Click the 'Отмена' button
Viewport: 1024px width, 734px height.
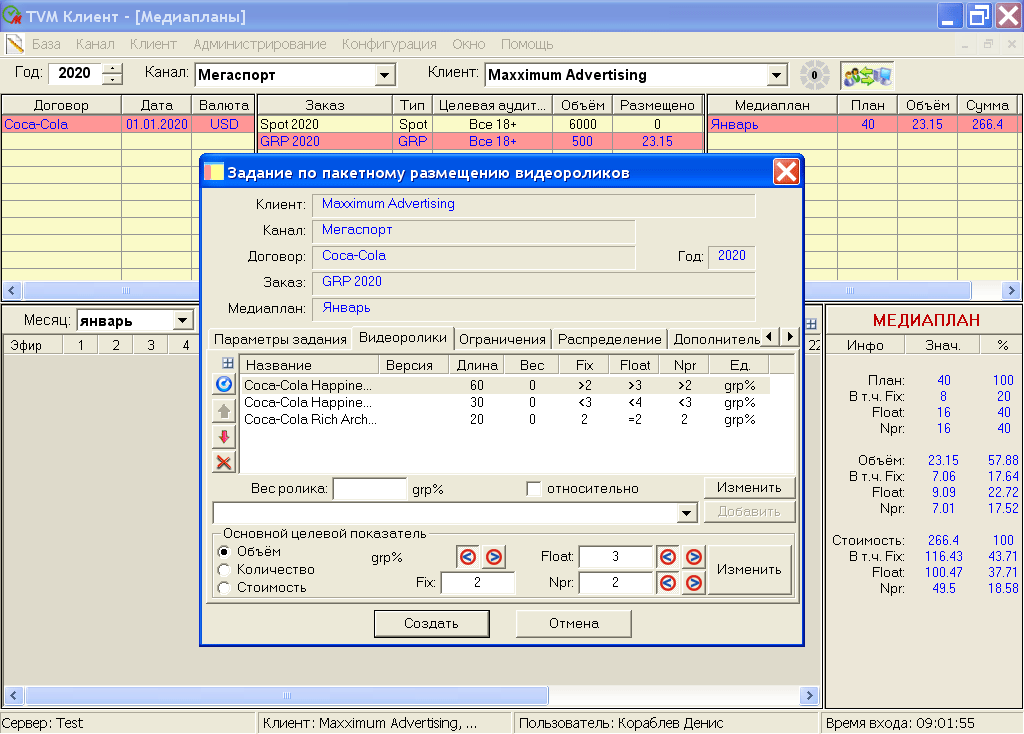[574, 623]
